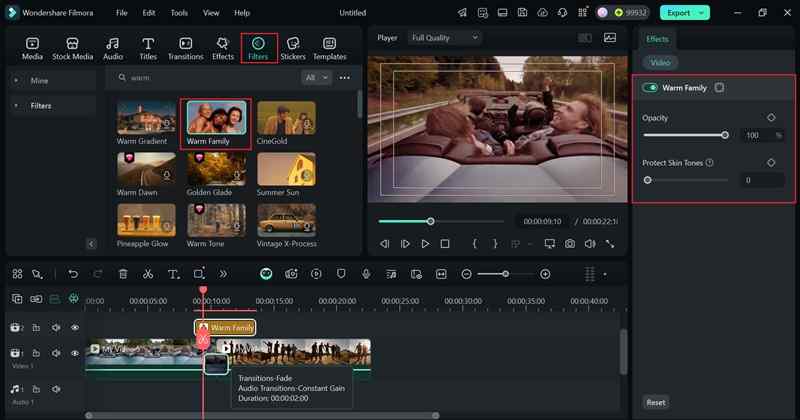Open Export dropdown arrow
Image resolution: width=800 pixels, height=420 pixels.
pyautogui.click(x=703, y=13)
